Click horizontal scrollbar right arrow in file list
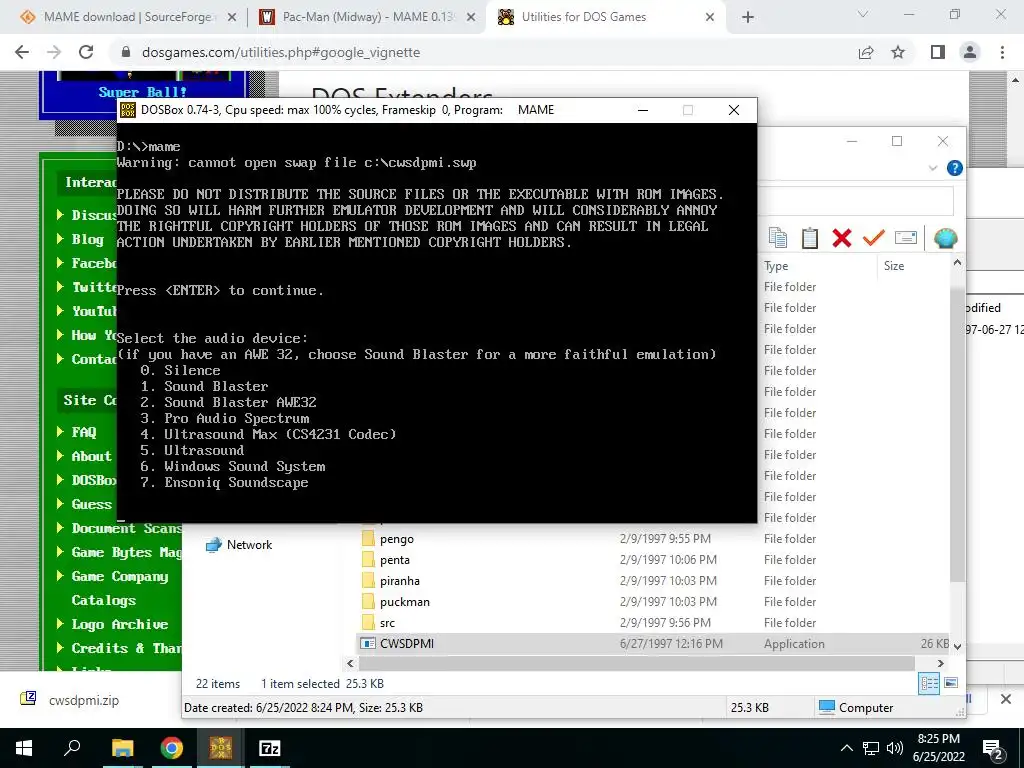Screen dimensions: 1024x768 [940, 664]
